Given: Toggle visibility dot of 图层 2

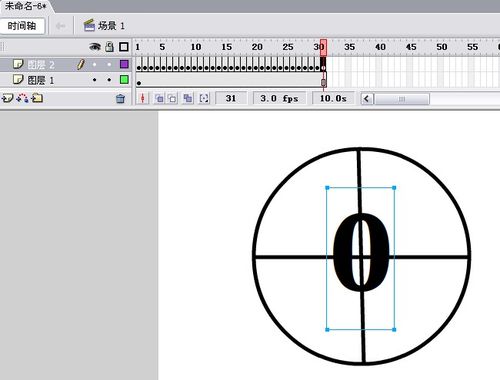Looking at the screenshot, I should pyautogui.click(x=95, y=65).
